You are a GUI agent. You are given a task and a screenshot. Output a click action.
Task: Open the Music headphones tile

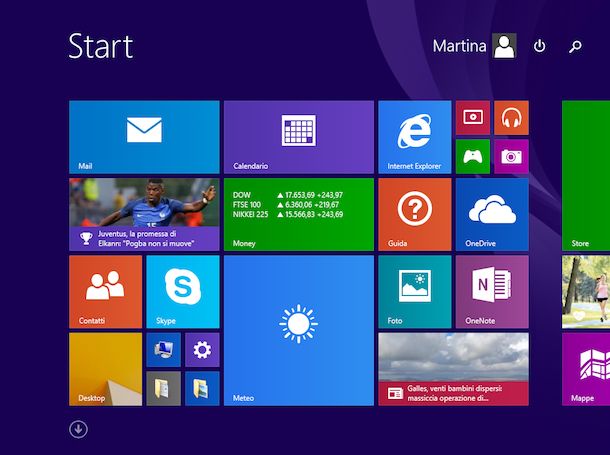[x=511, y=117]
